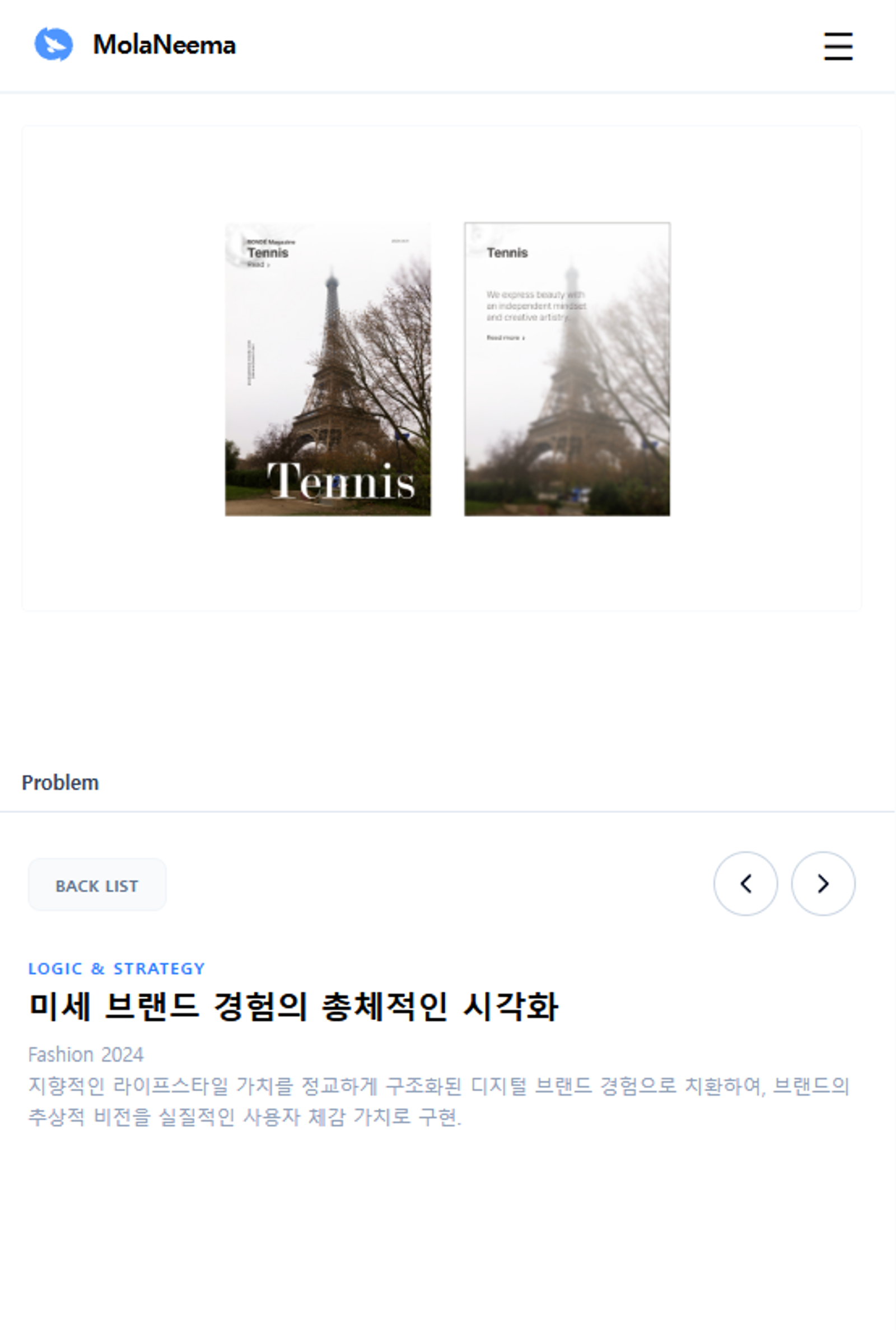The width and height of the screenshot is (896, 1330).
Task: Click the 미세 브랜드 경험의 총체적인 시각화 heading
Action: coord(293,1007)
